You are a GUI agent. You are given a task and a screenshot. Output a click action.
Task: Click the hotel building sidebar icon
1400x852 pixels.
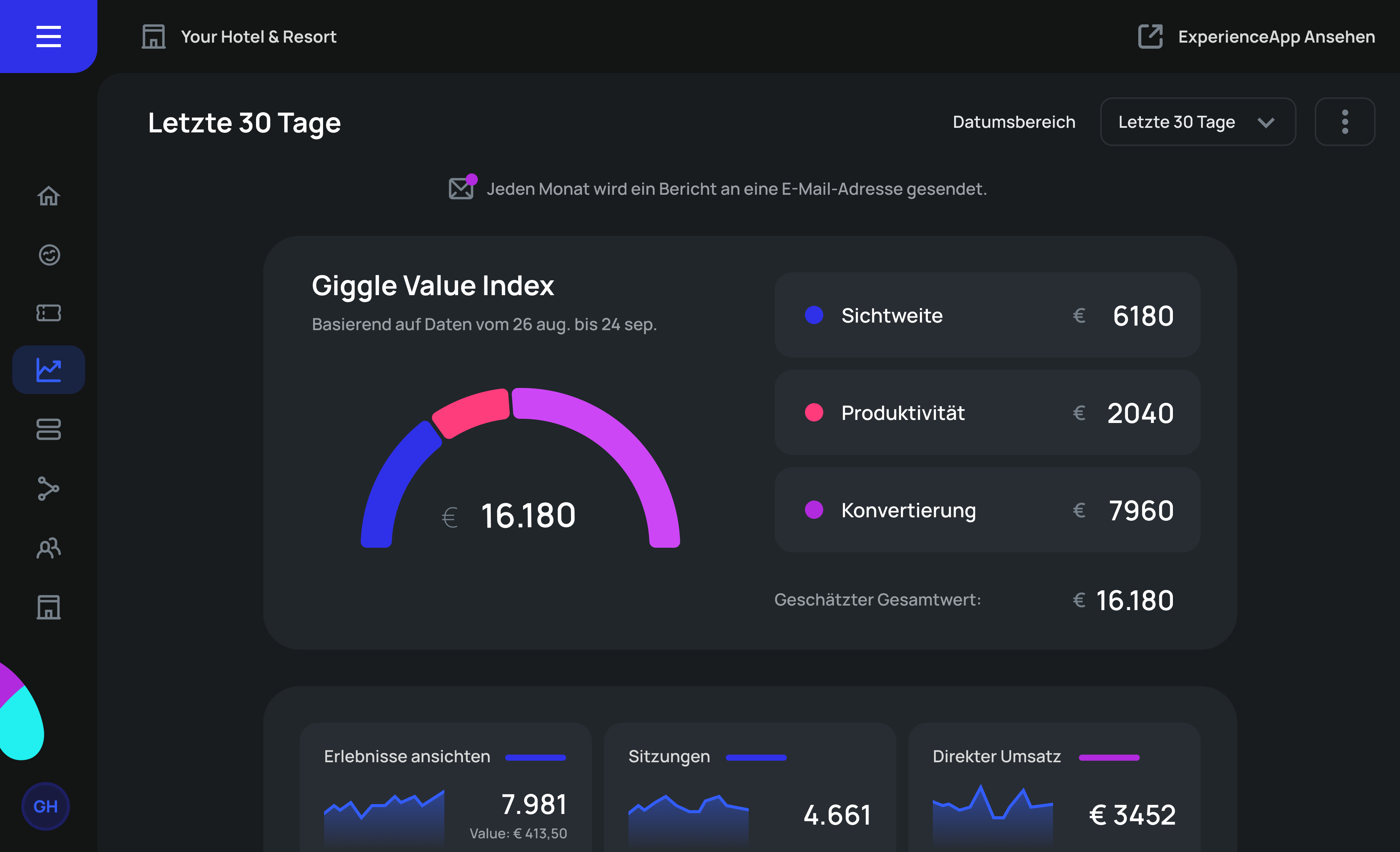[x=48, y=607]
